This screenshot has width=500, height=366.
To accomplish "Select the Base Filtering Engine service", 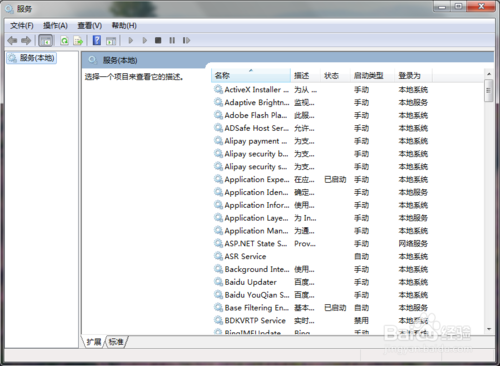I will pos(321,308).
